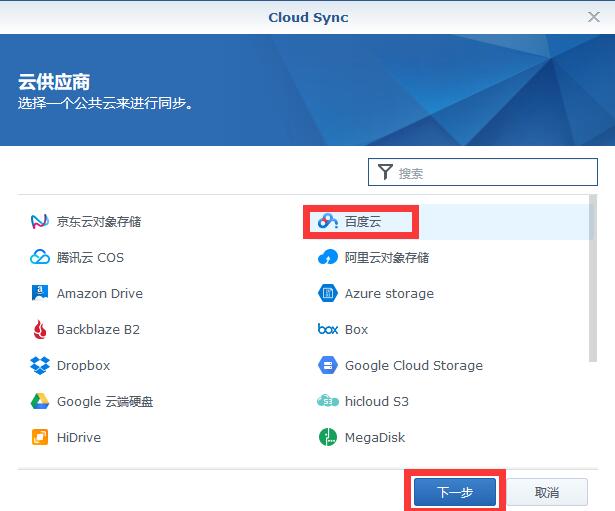Pick the Azure storage label
Screen dimensions: 615x511
(389, 293)
